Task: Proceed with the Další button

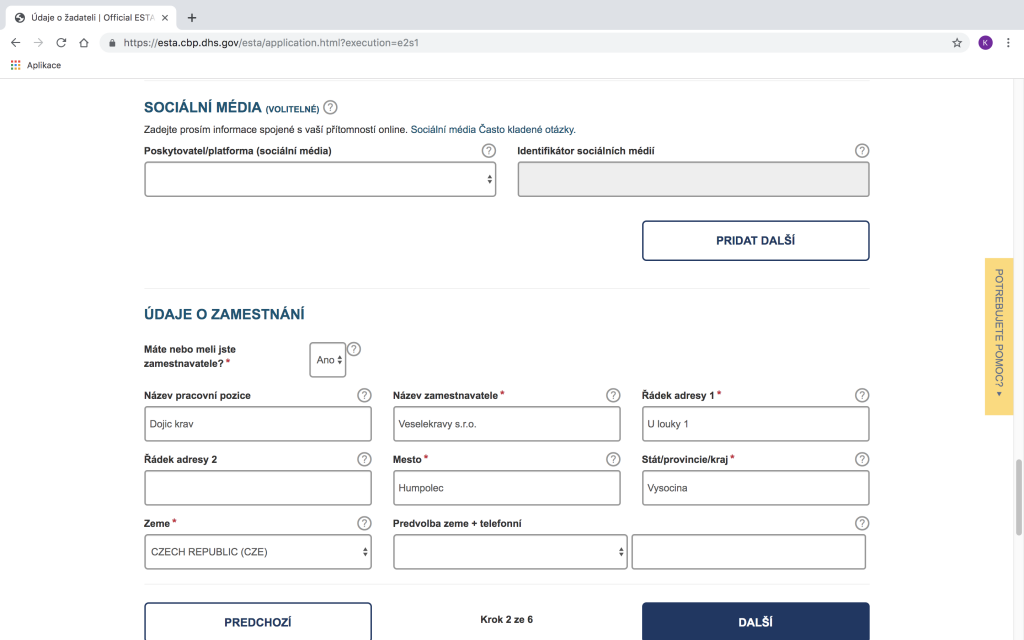Action: (755, 621)
